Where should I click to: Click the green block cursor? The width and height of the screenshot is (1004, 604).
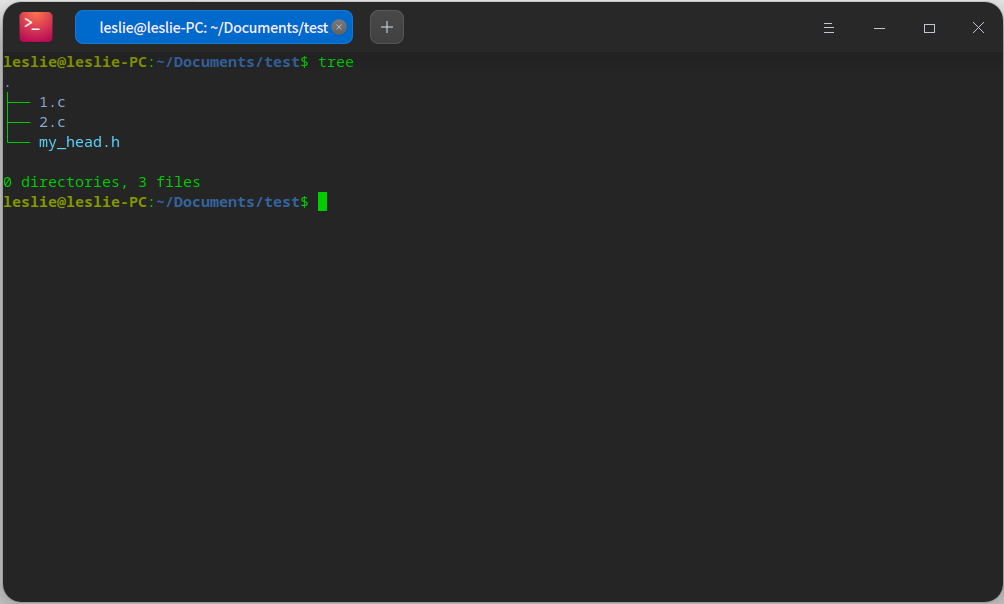323,202
